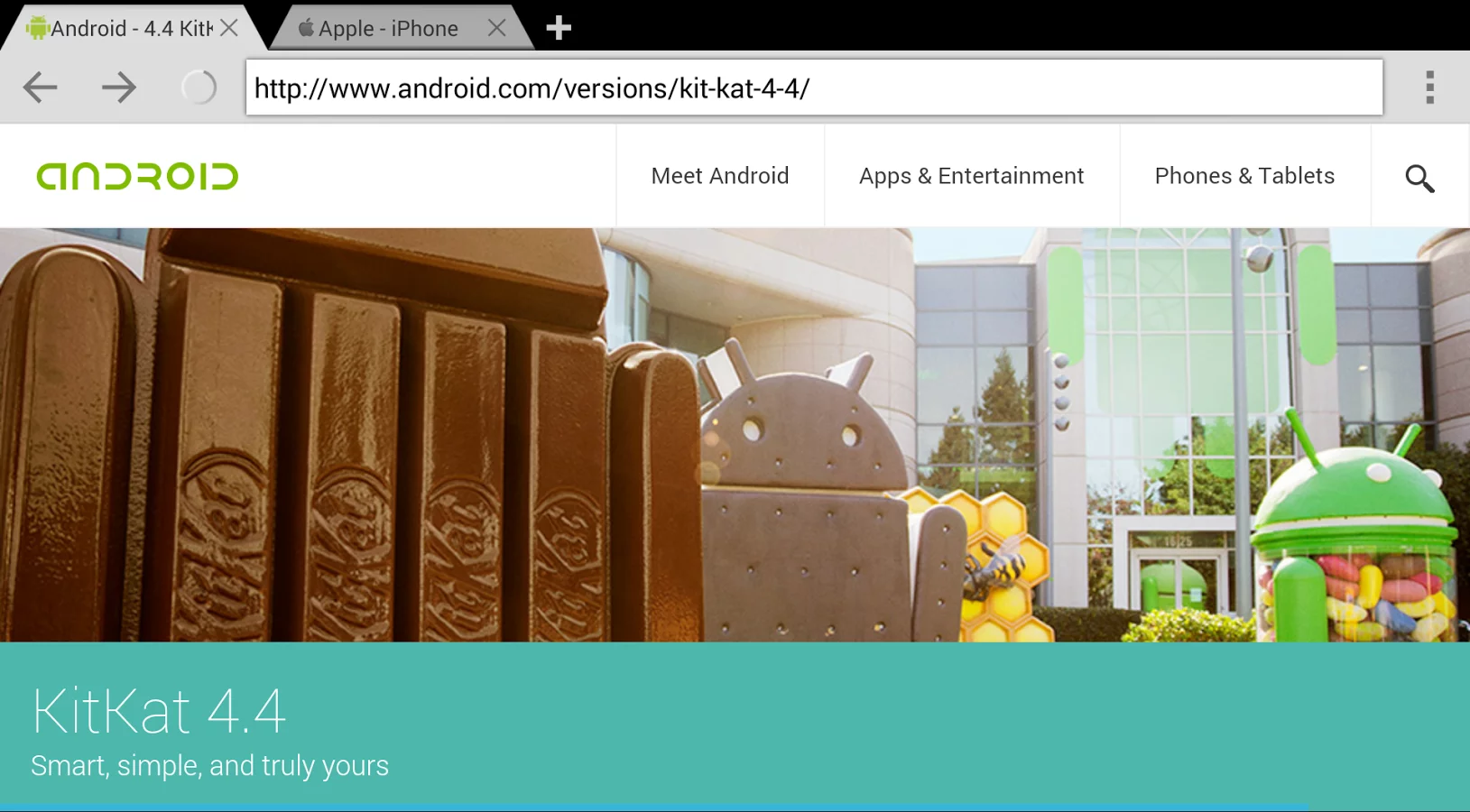Click the URL address bar
Image resolution: width=1470 pixels, height=812 pixels.
(814, 88)
